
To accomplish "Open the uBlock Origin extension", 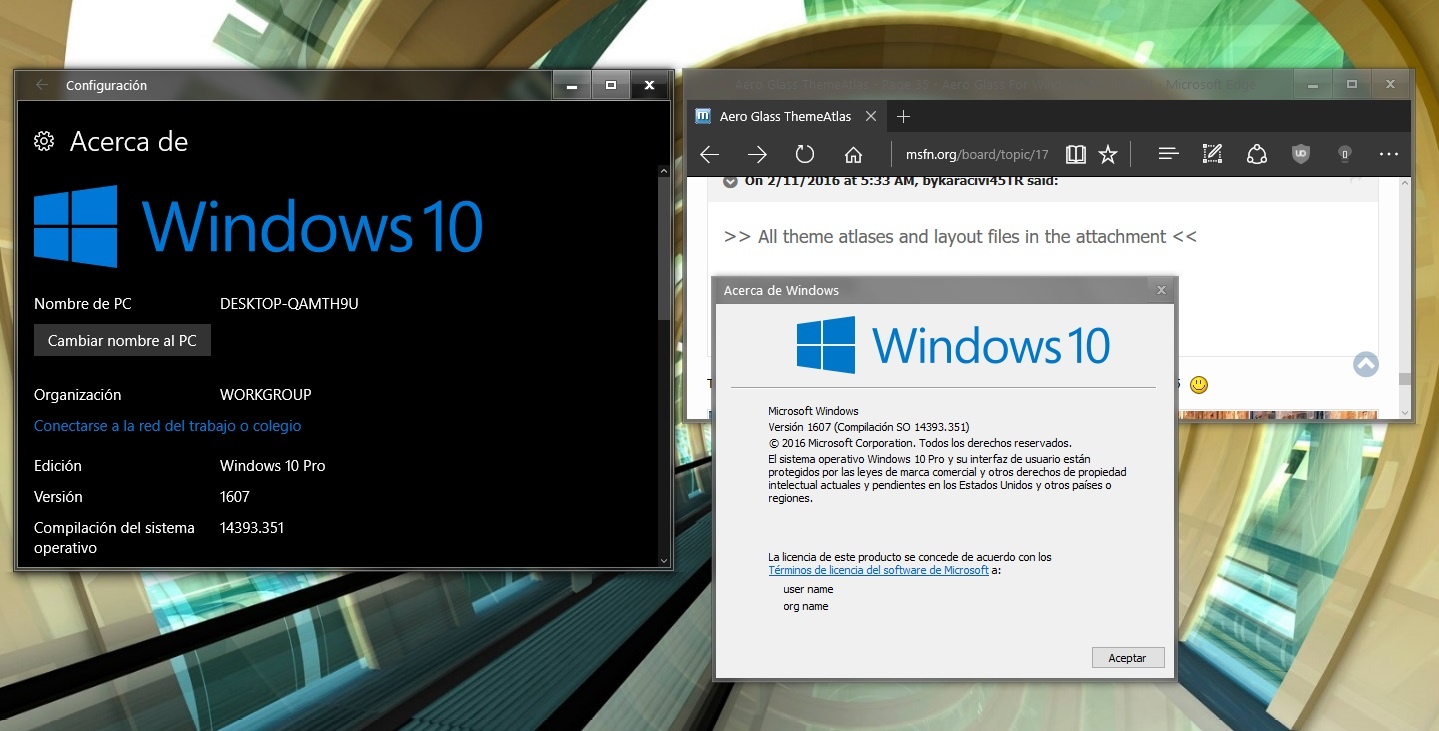I will point(1300,154).
